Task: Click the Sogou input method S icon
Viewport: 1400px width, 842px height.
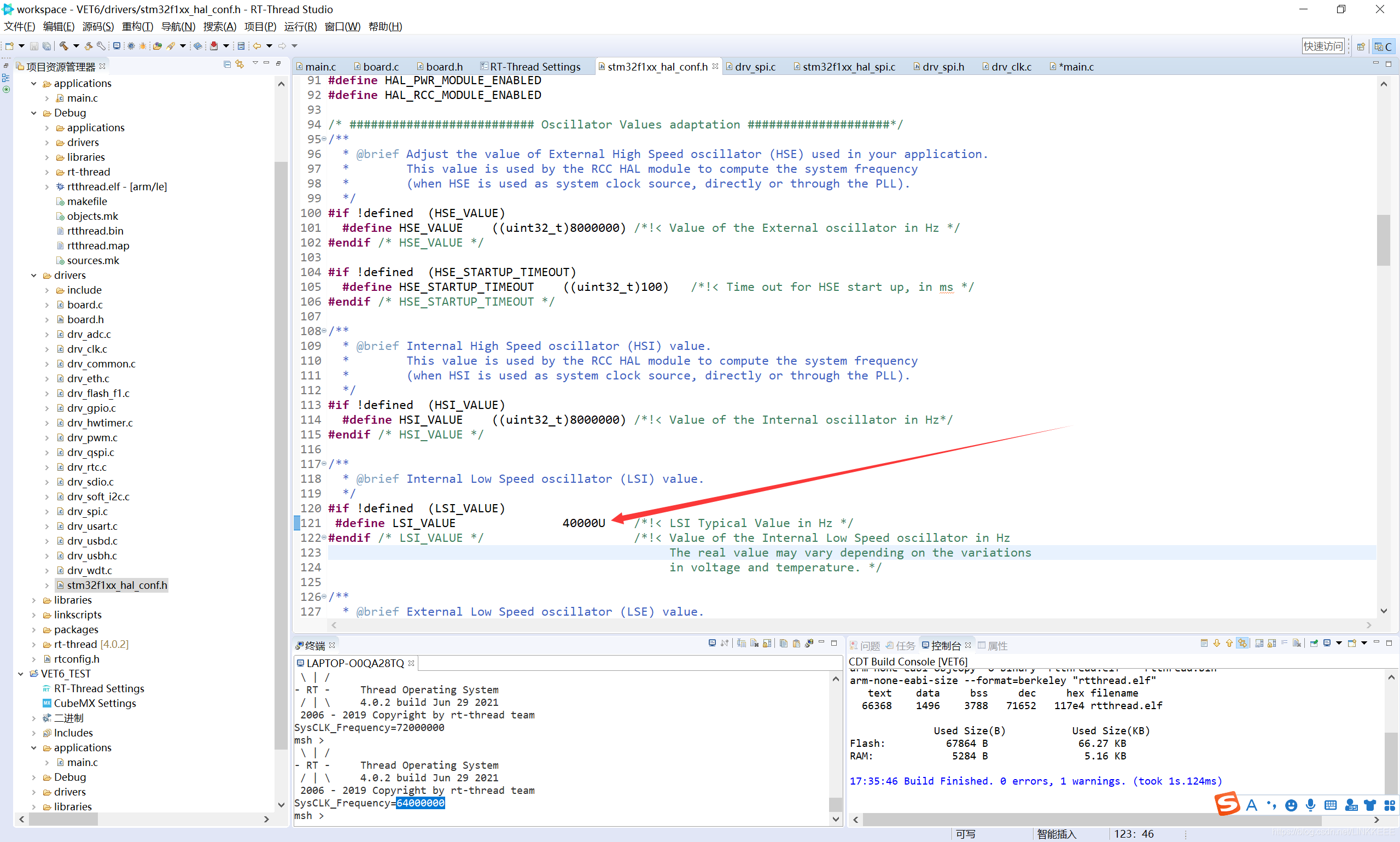Action: [1227, 803]
